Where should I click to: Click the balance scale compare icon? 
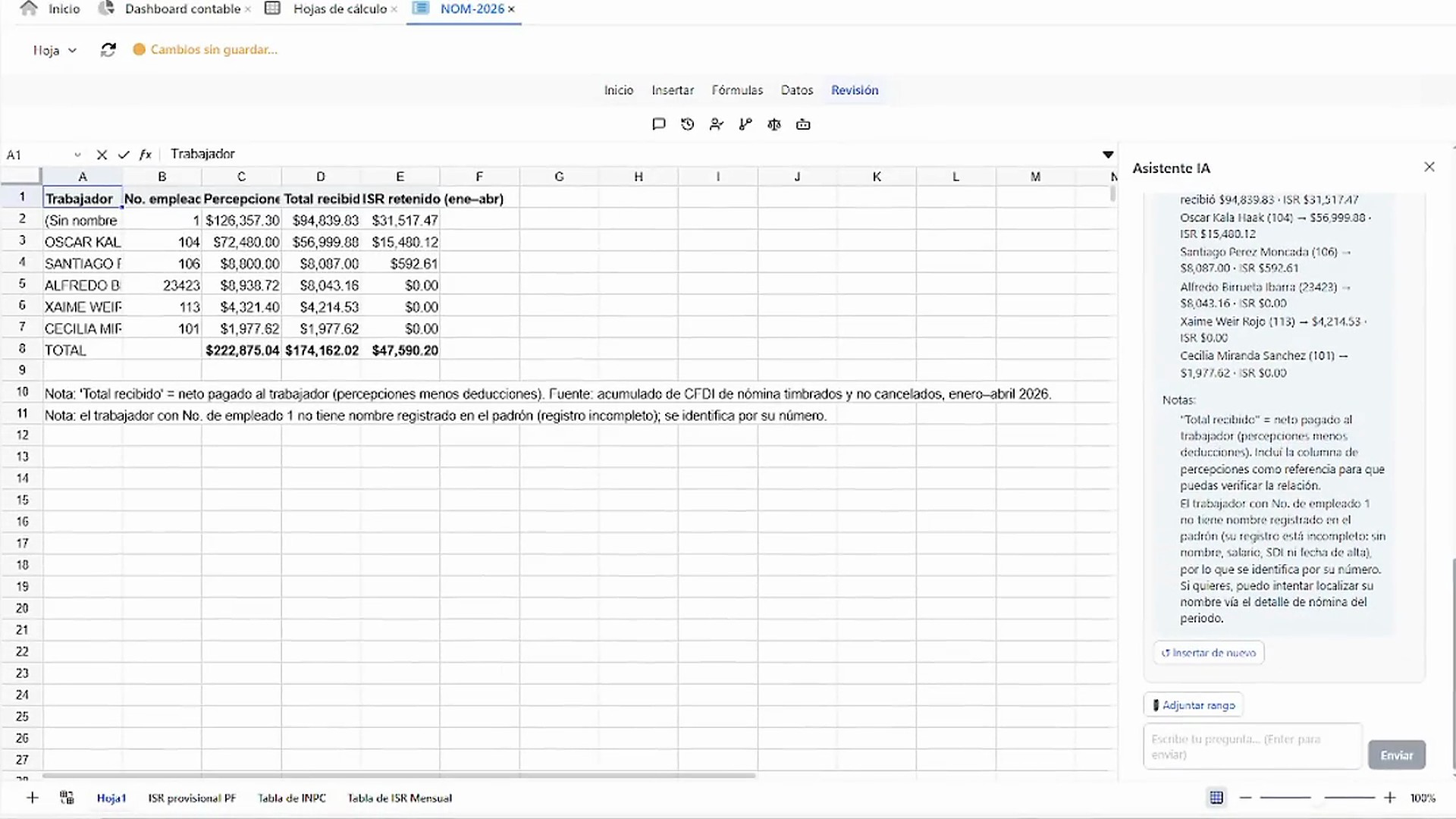coord(774,124)
